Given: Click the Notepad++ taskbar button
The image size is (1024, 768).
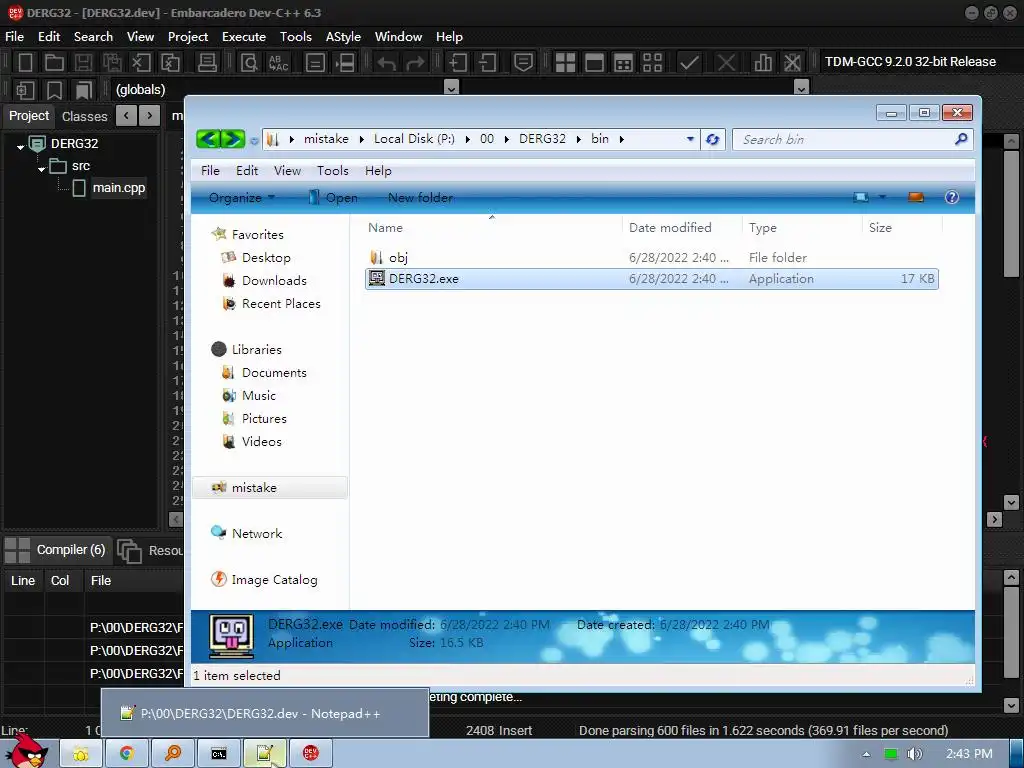Looking at the screenshot, I should [264, 754].
